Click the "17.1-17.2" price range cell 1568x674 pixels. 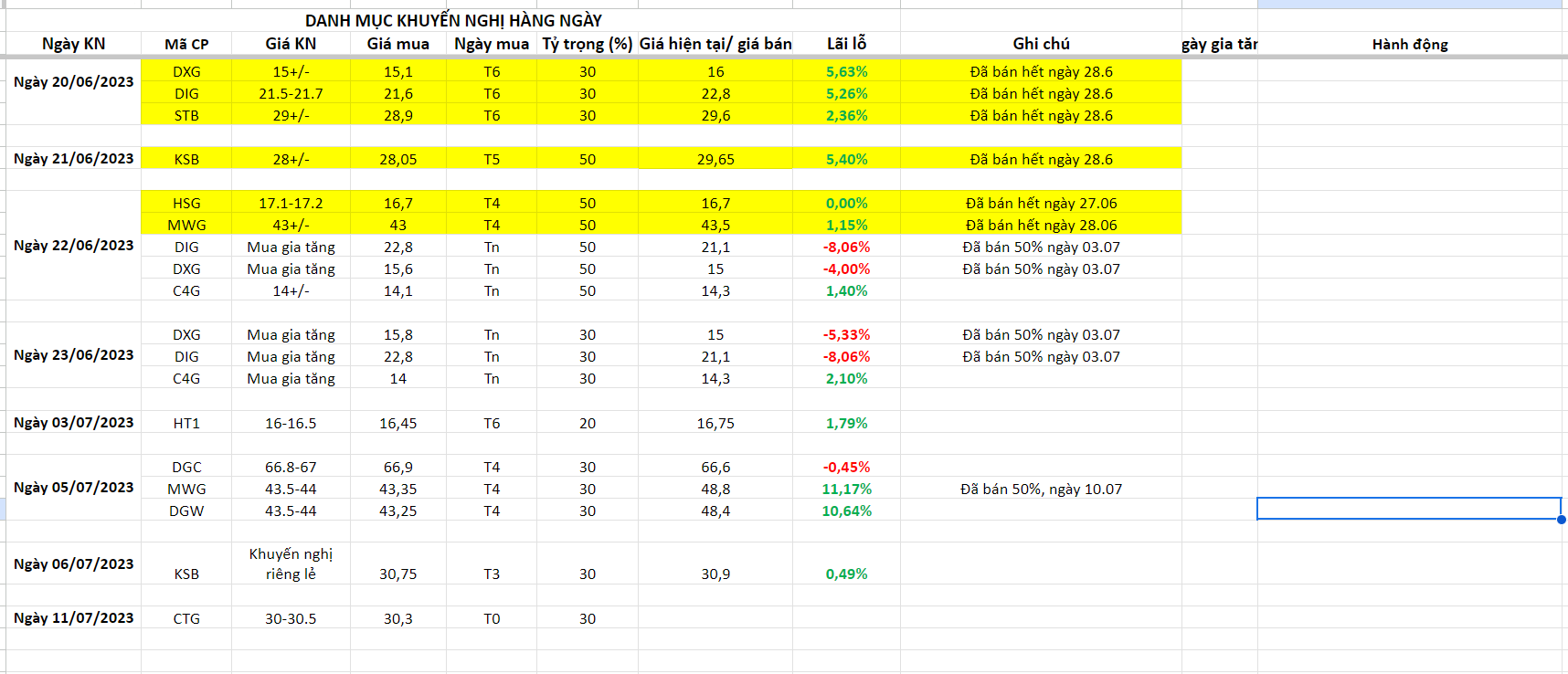(291, 203)
